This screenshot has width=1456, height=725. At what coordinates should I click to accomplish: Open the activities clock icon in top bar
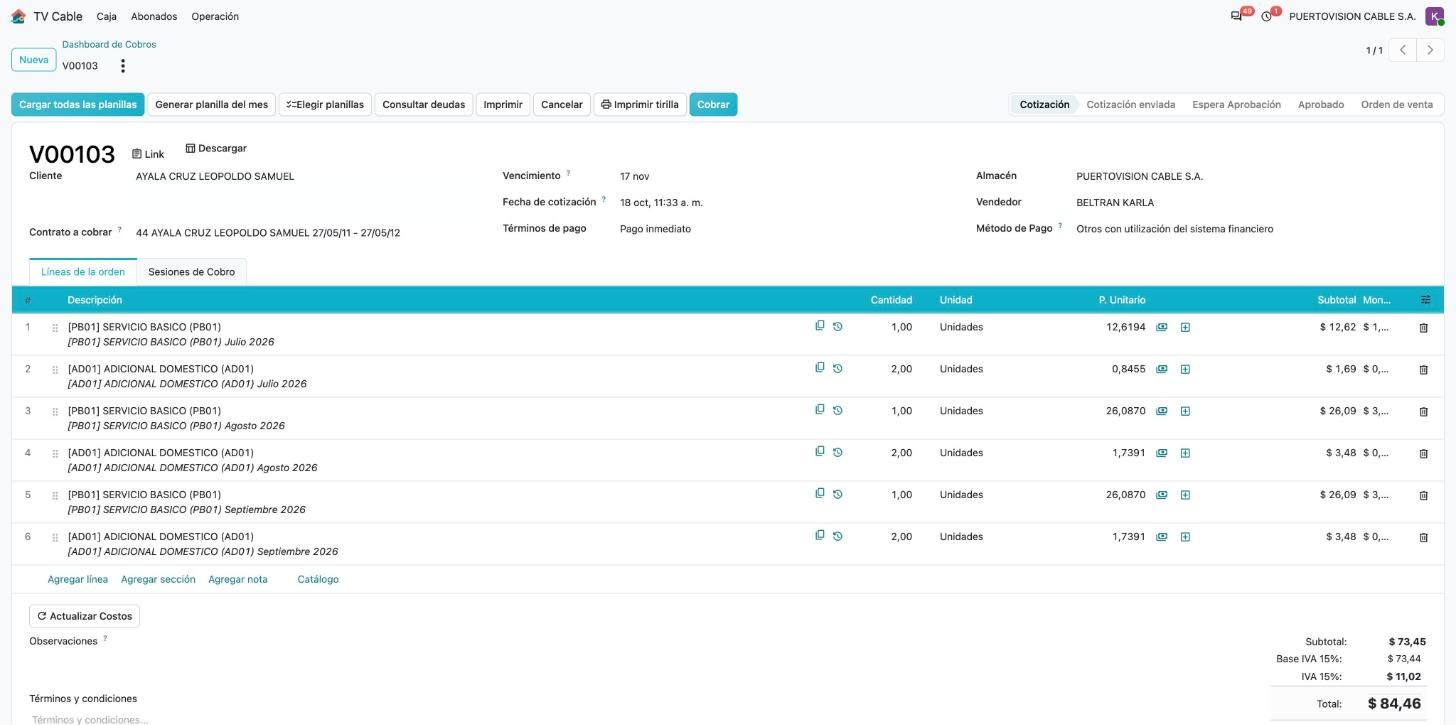point(1267,16)
